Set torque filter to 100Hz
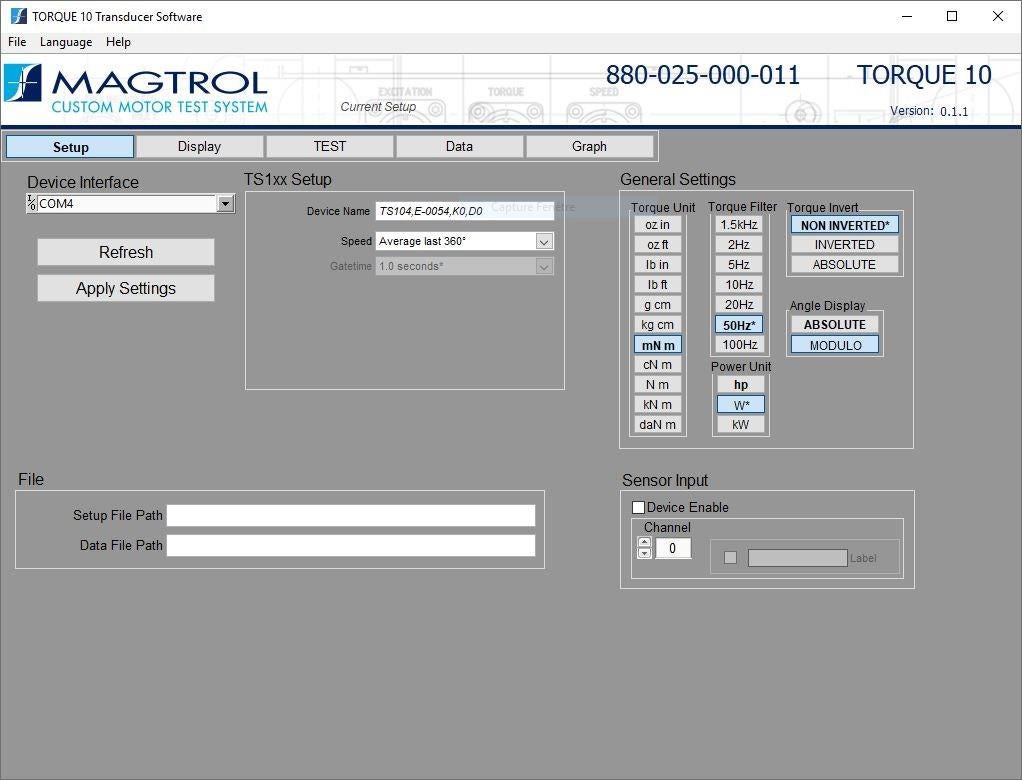 pyautogui.click(x=739, y=345)
